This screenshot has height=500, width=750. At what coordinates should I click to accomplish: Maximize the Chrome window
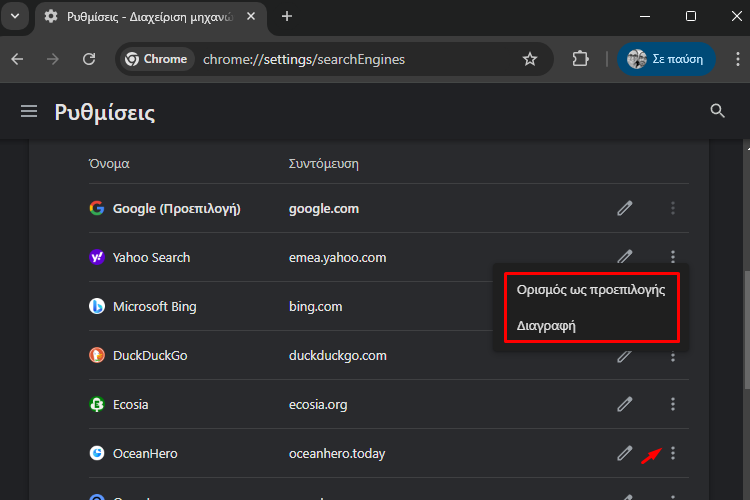coord(690,16)
